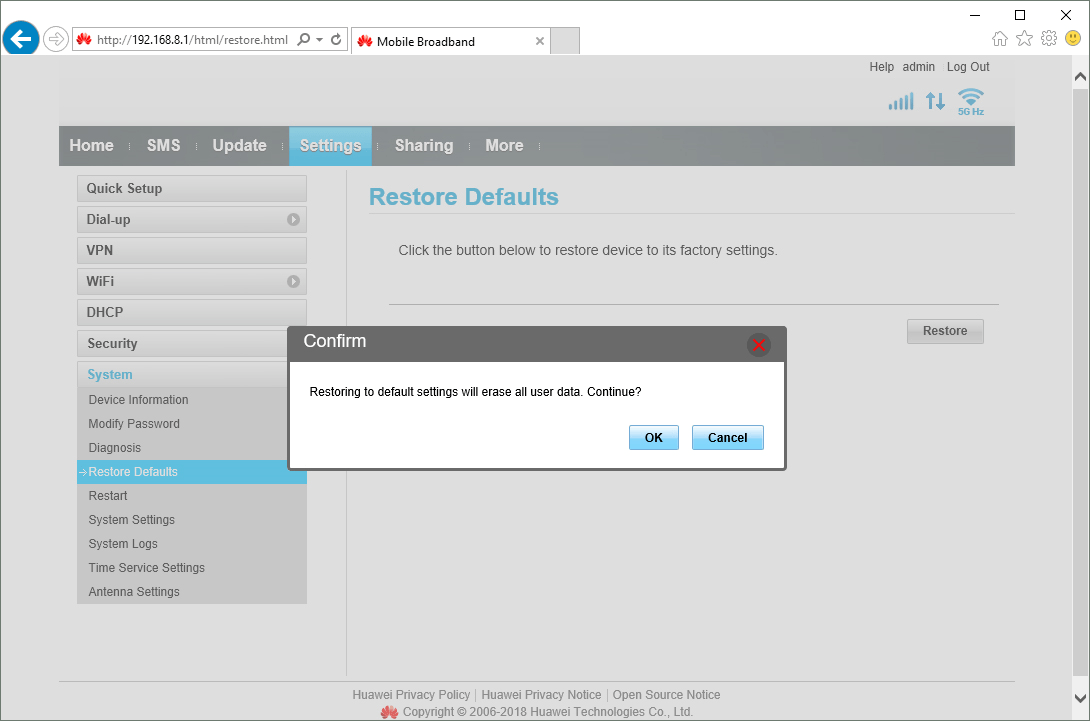Image resolution: width=1090 pixels, height=721 pixels.
Task: Click the signal strength indicator icon
Action: [x=900, y=100]
